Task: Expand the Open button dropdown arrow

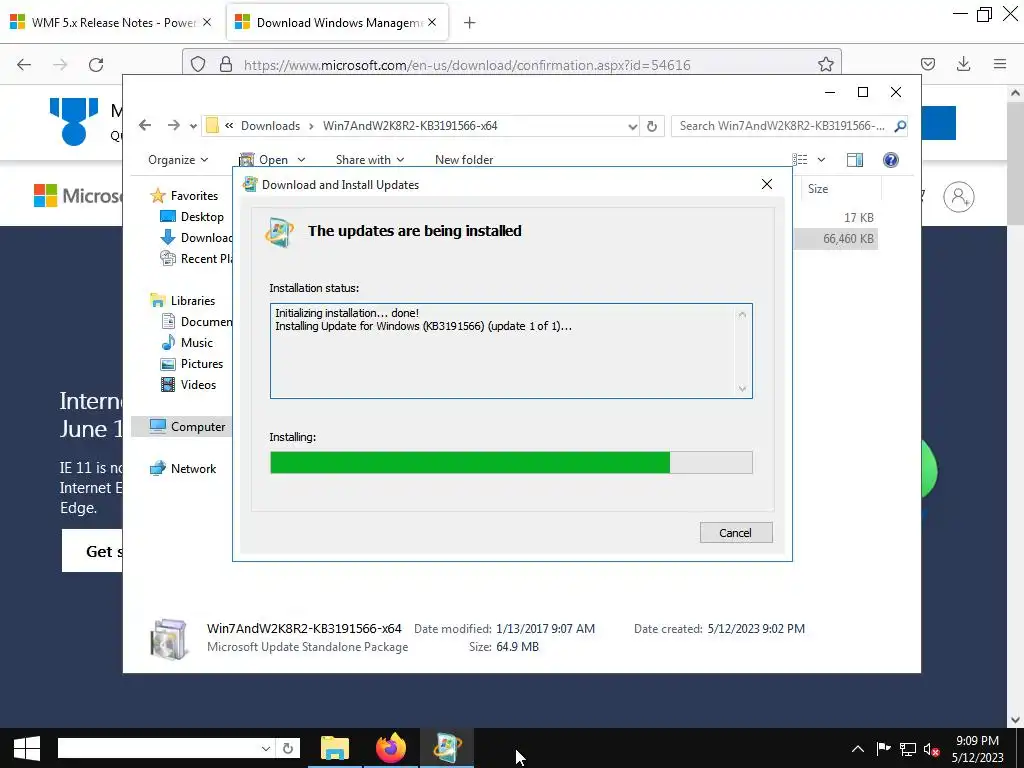Action: coord(301,160)
